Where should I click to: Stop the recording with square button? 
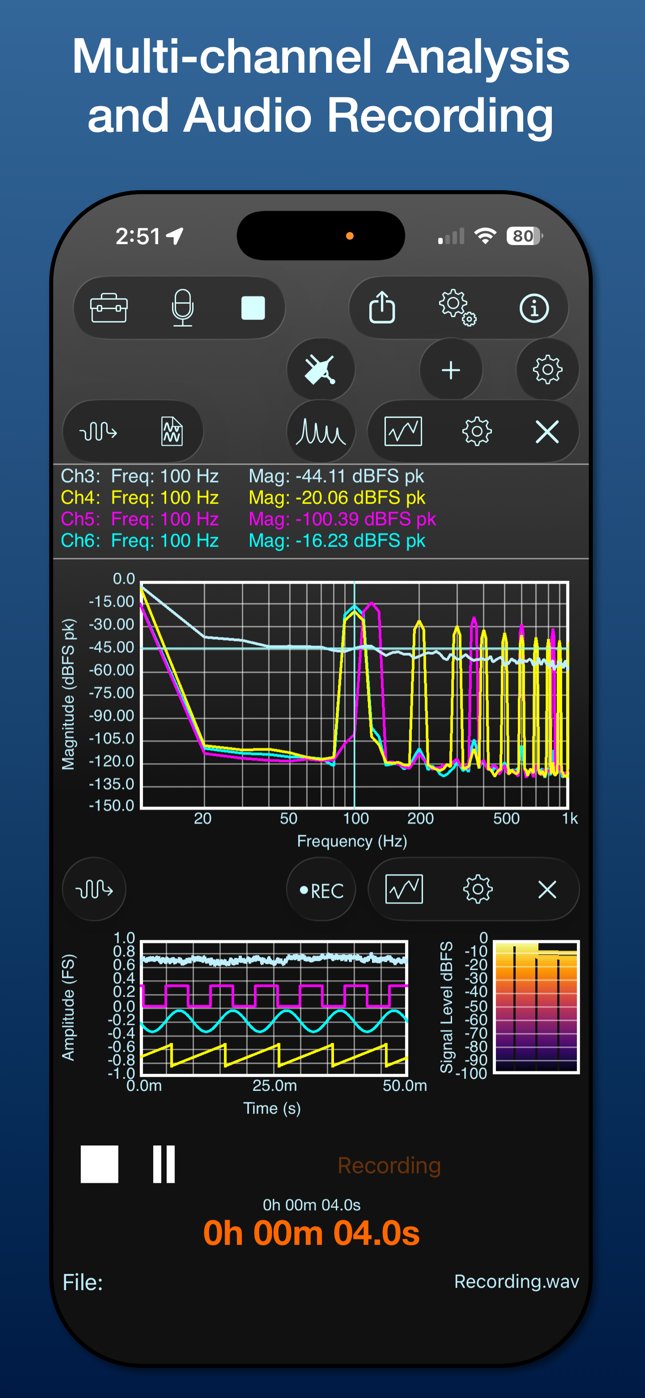click(99, 1165)
